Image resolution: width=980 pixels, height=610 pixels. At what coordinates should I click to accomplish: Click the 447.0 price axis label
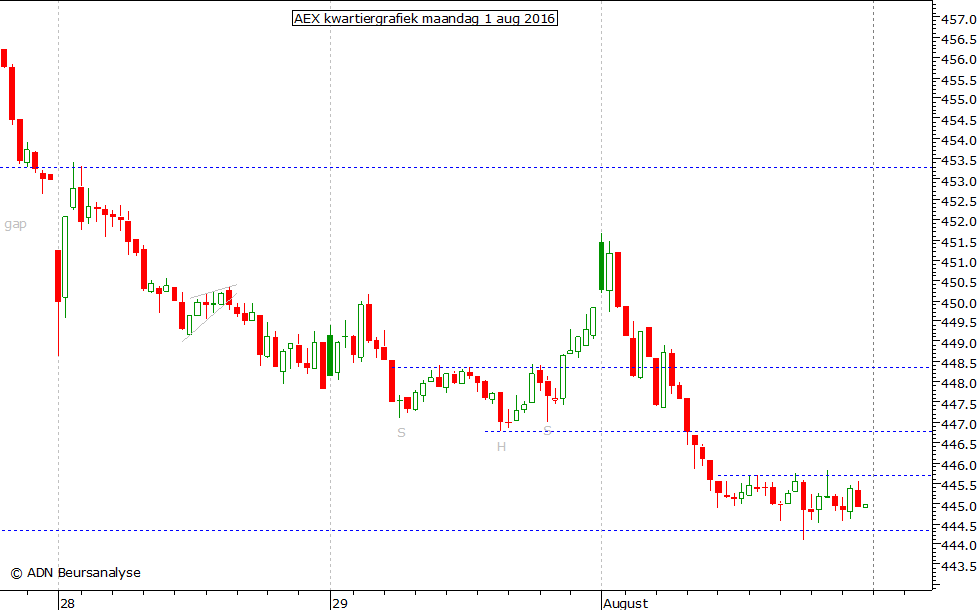[958, 424]
